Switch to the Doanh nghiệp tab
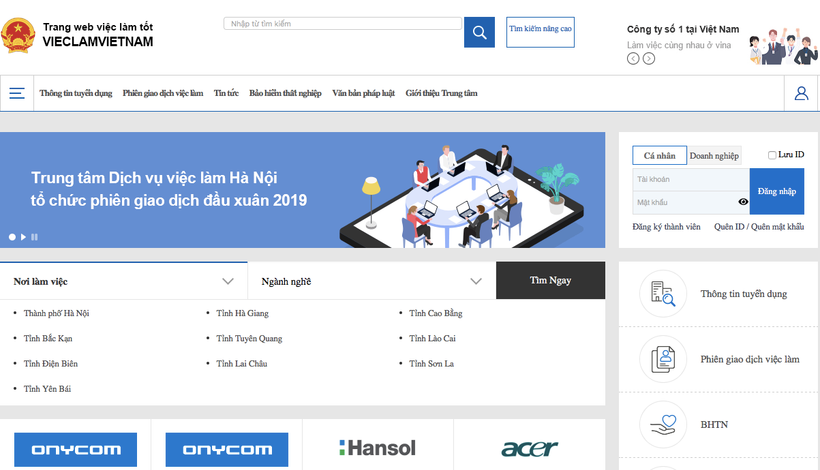This screenshot has height=470, width=820. click(x=713, y=156)
